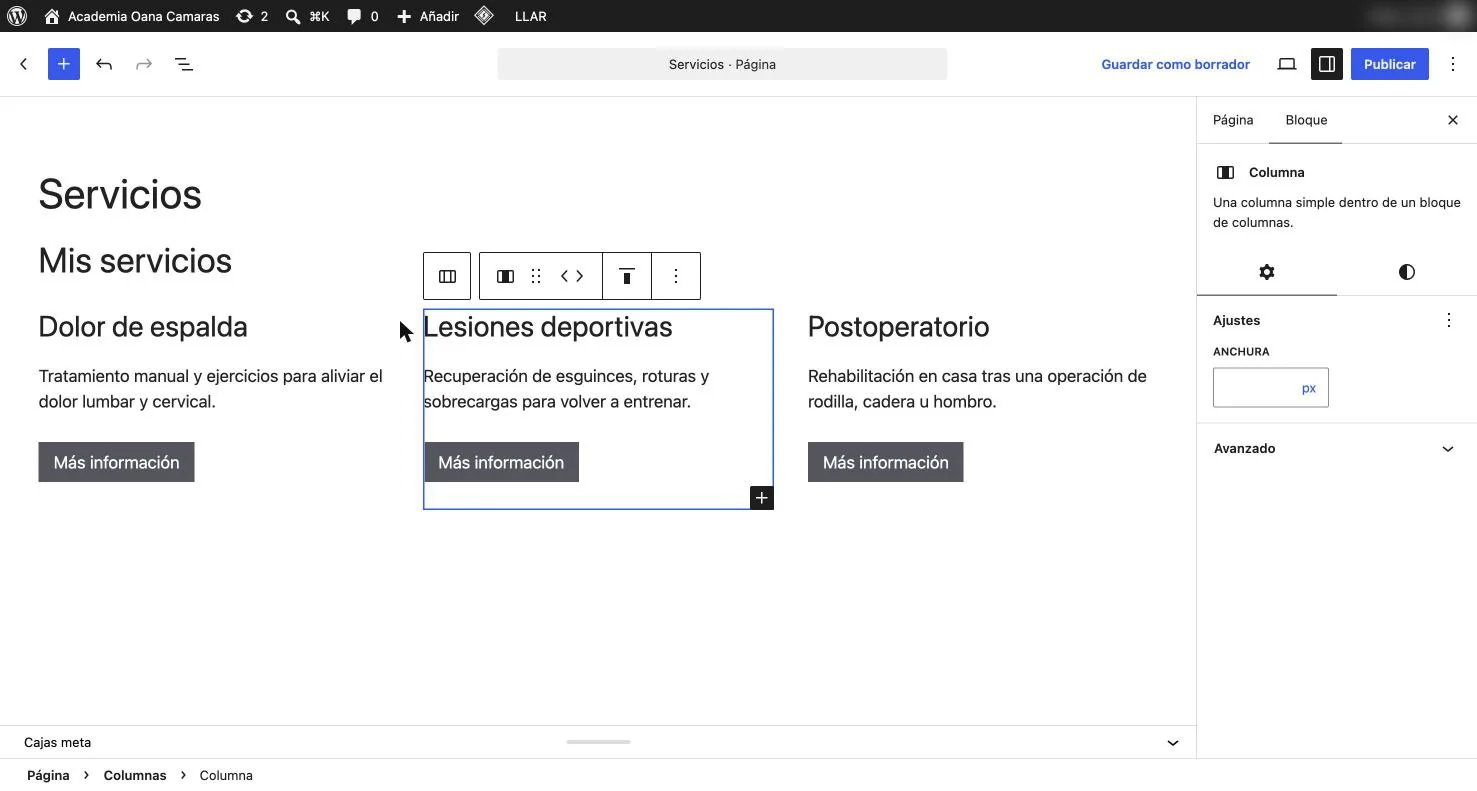
Task: Open the styles half-circle tab
Action: (1407, 272)
